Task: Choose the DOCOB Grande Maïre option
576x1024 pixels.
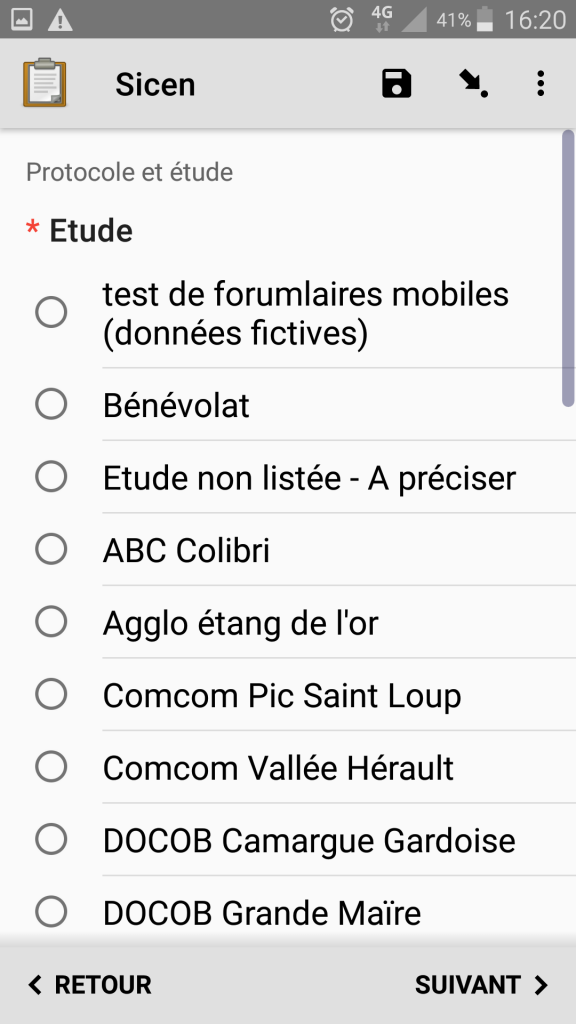Action: 288,912
